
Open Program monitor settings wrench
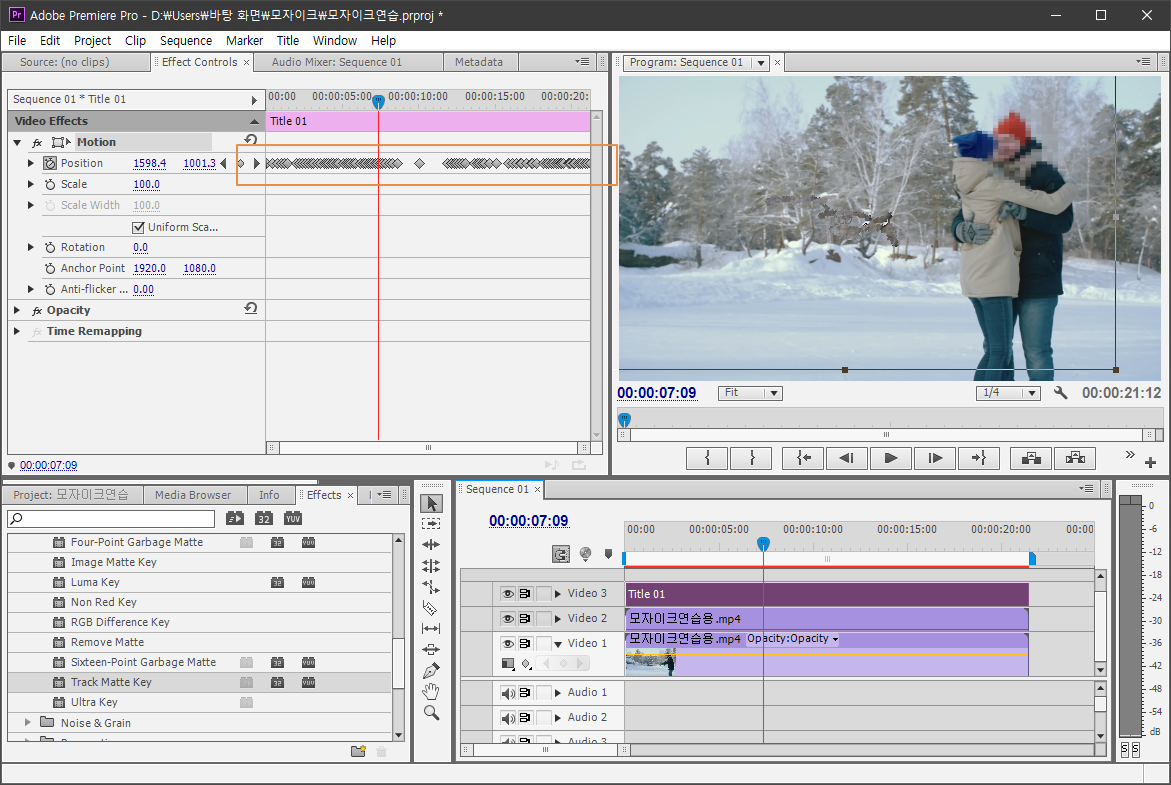click(1060, 392)
